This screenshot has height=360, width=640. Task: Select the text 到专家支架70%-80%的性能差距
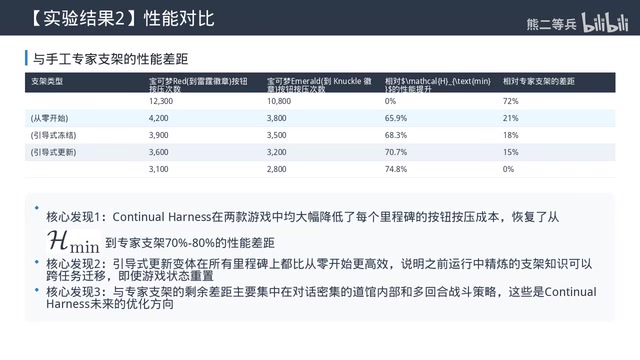(x=190, y=243)
